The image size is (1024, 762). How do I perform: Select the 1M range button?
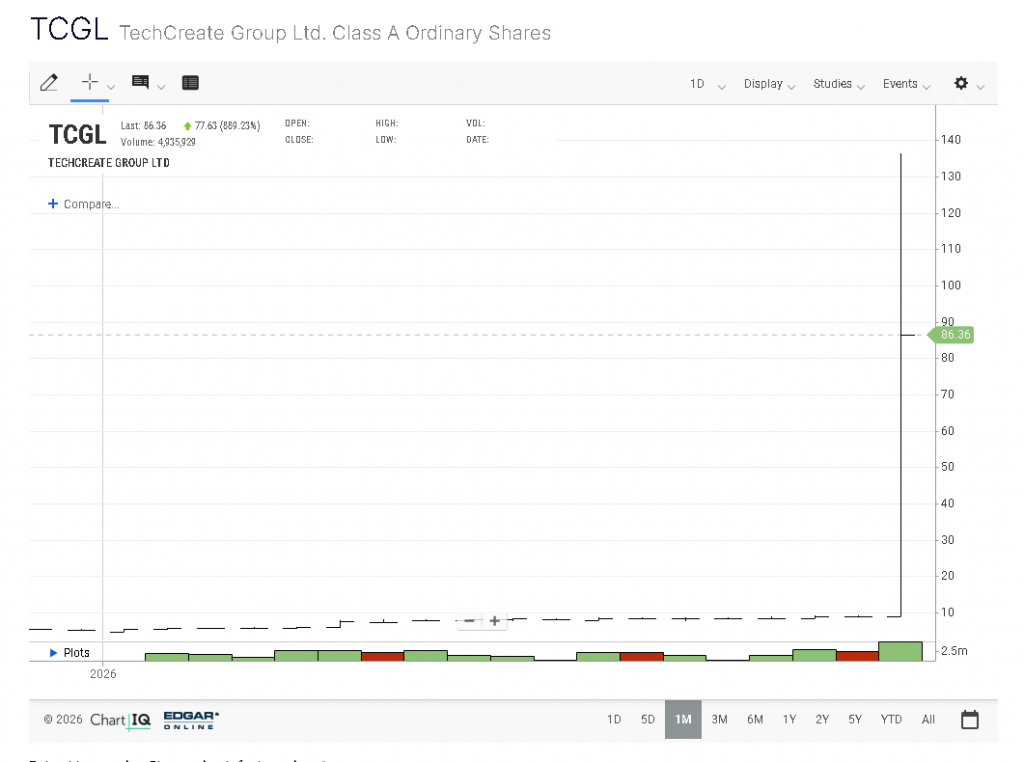pyautogui.click(x=683, y=719)
